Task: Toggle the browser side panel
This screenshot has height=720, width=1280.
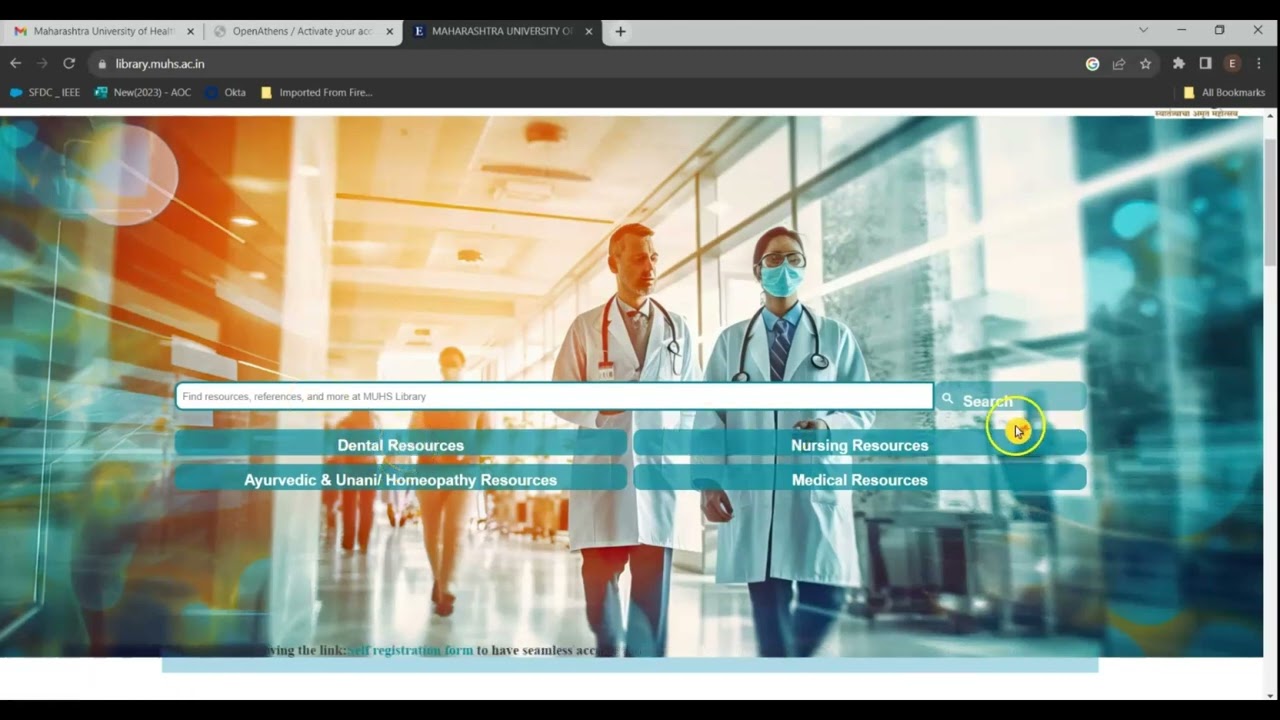Action: 1206,63
